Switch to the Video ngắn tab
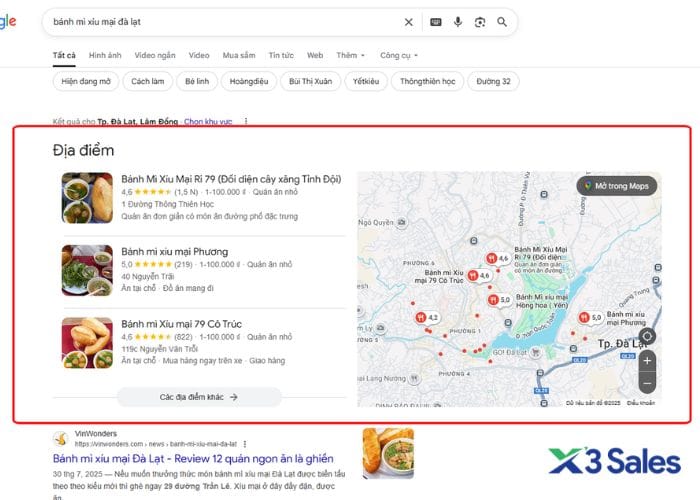 155,55
